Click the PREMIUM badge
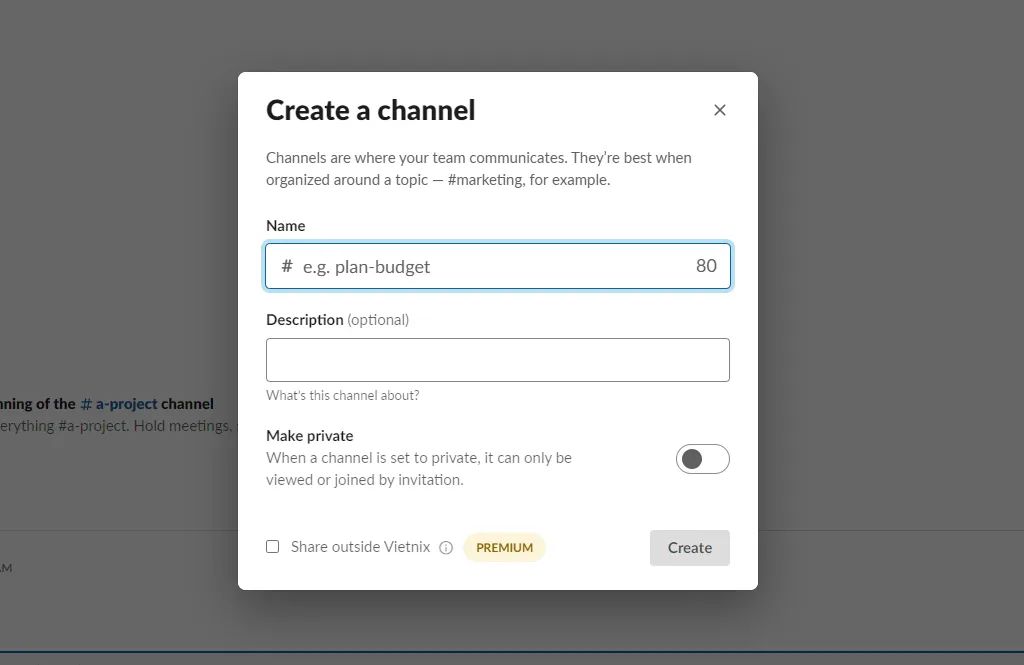Image resolution: width=1024 pixels, height=665 pixels. (504, 547)
